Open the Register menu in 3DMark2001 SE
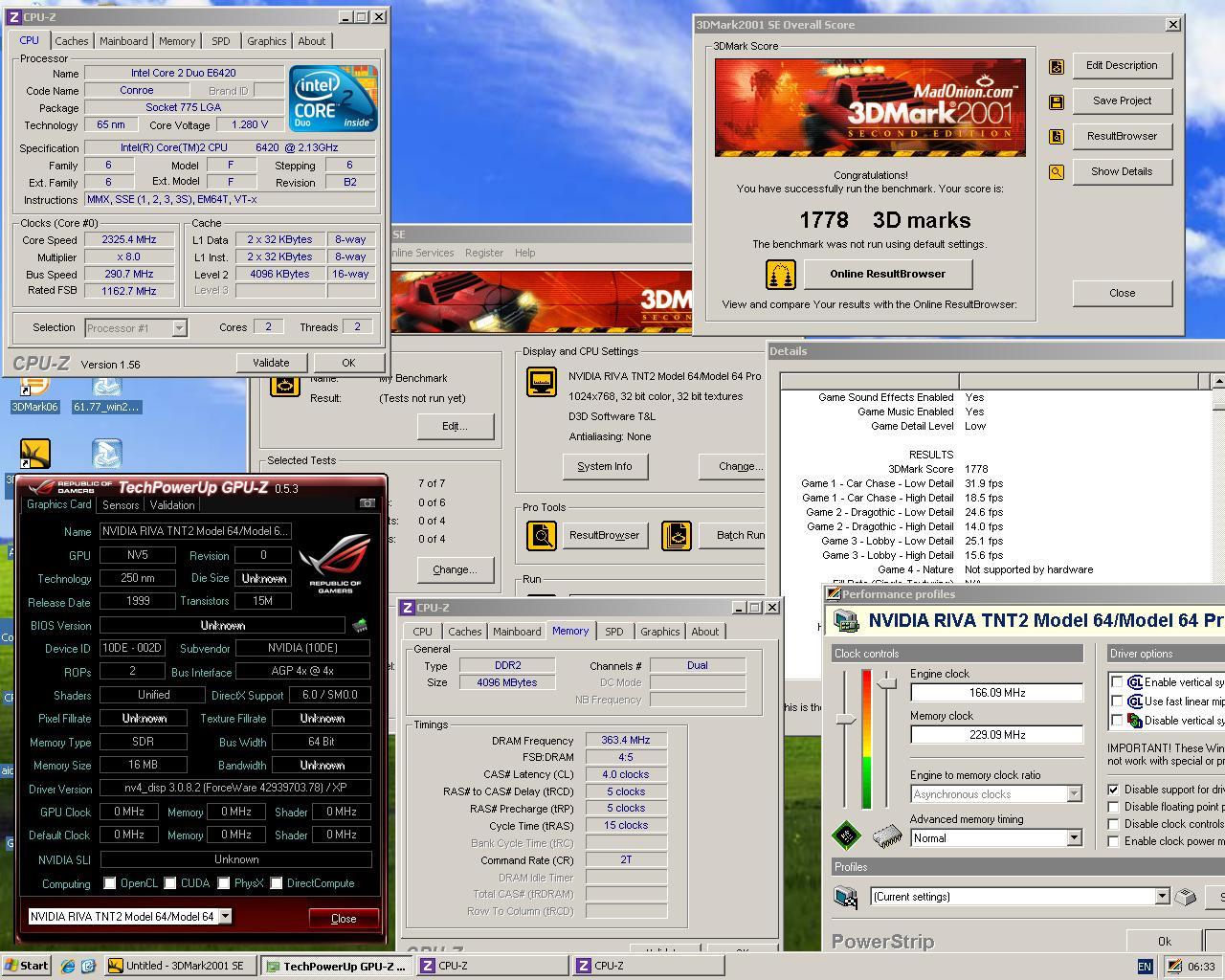1225x980 pixels. pos(484,253)
